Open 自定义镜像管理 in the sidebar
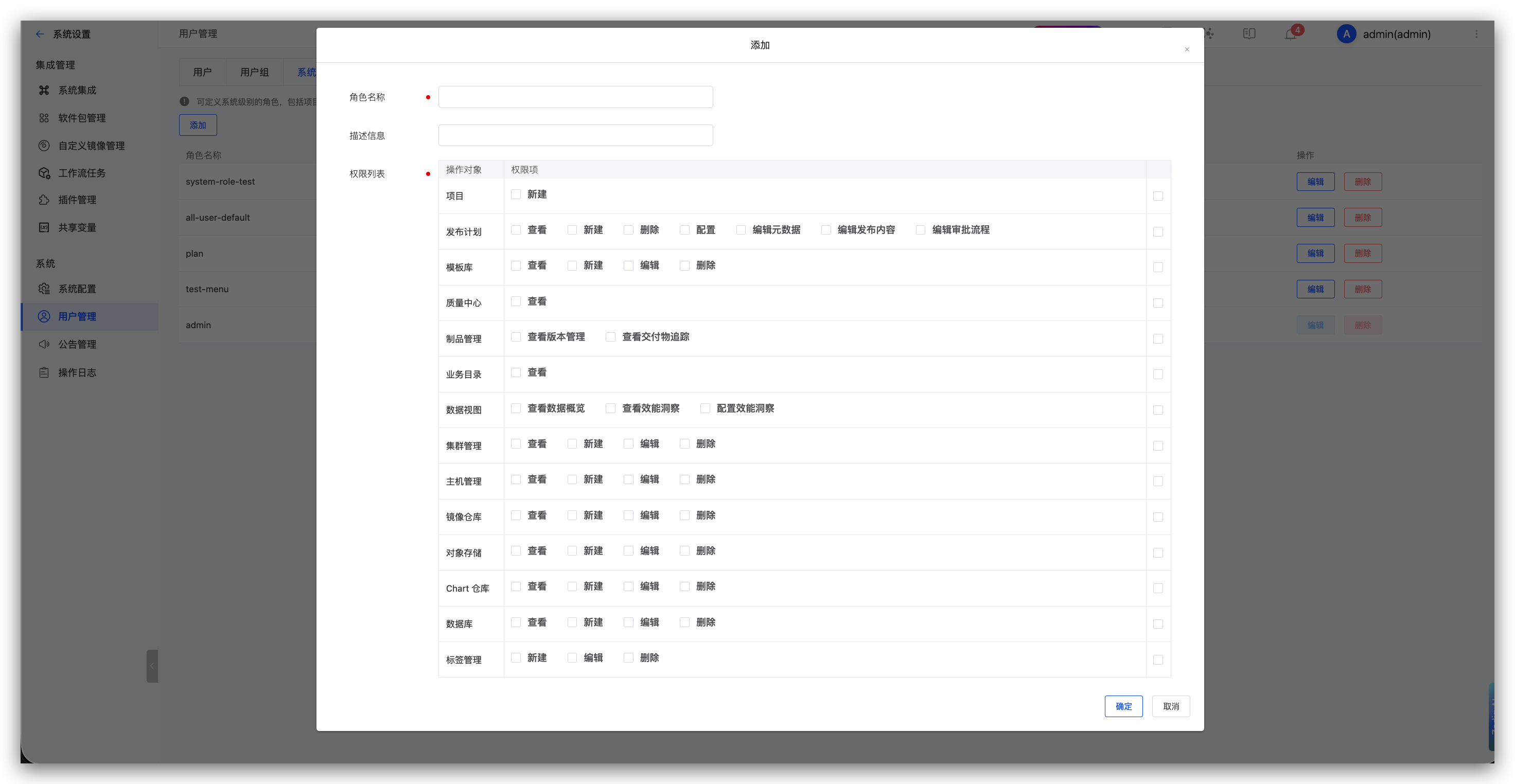The image size is (1515, 784). coord(91,146)
